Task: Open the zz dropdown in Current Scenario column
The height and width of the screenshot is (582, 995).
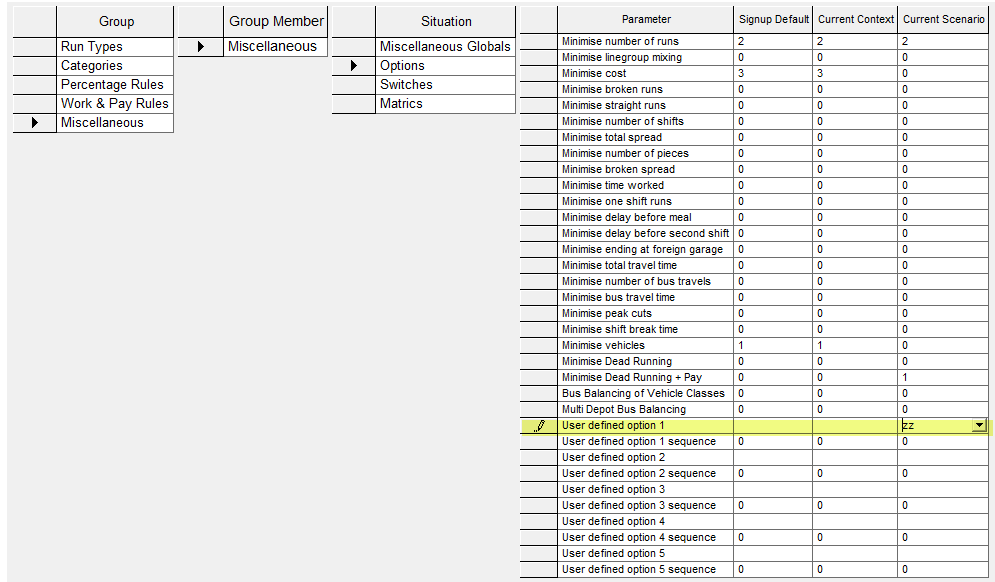Action: tap(978, 425)
